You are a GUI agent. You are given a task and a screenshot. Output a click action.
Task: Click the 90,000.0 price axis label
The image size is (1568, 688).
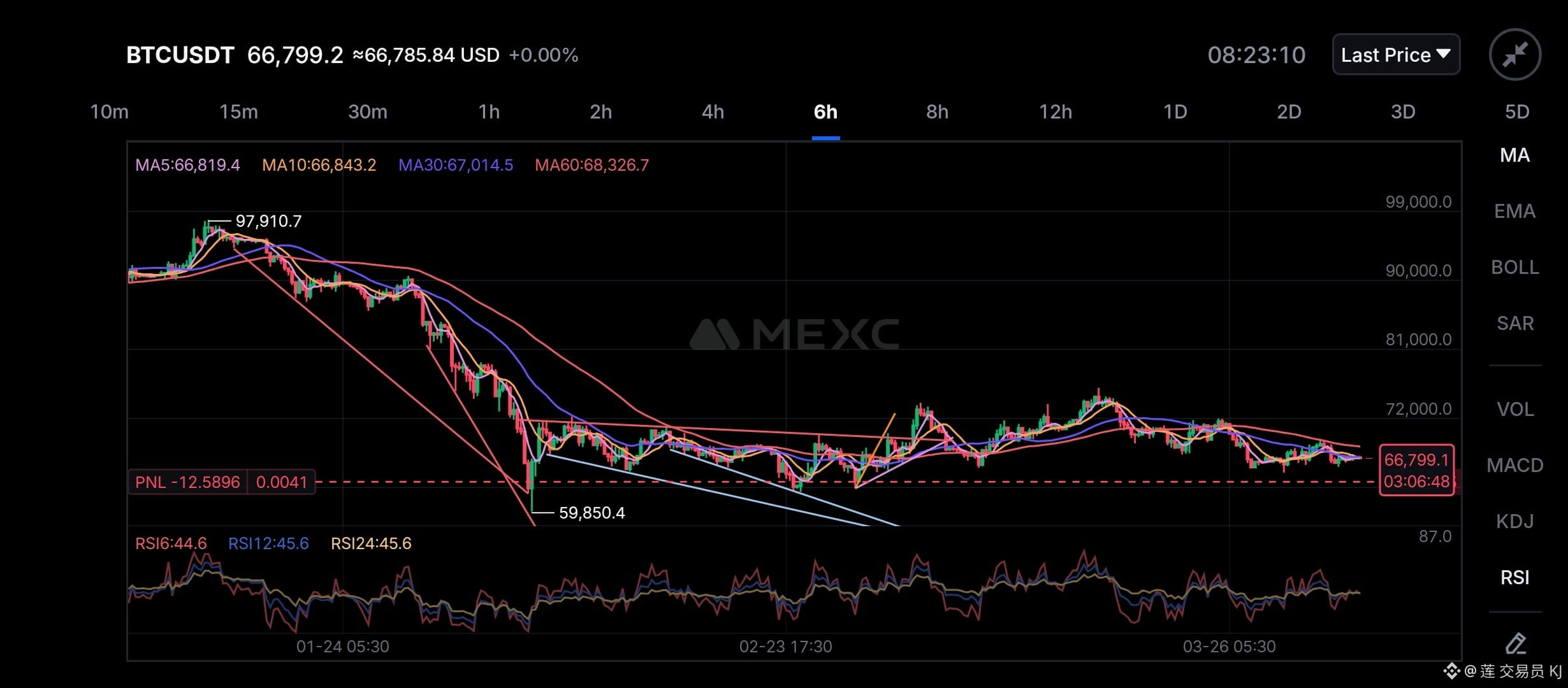click(1418, 271)
